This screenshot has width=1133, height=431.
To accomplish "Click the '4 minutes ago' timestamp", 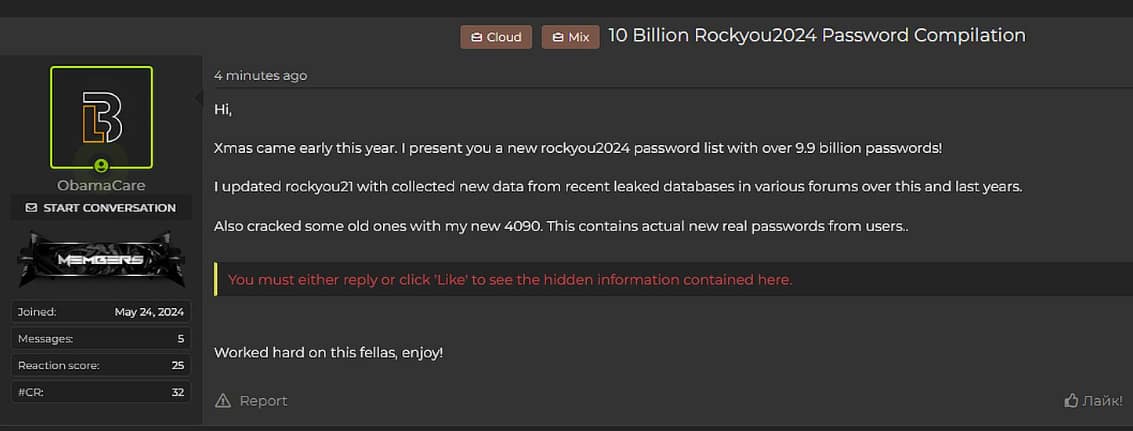I will coord(261,76).
